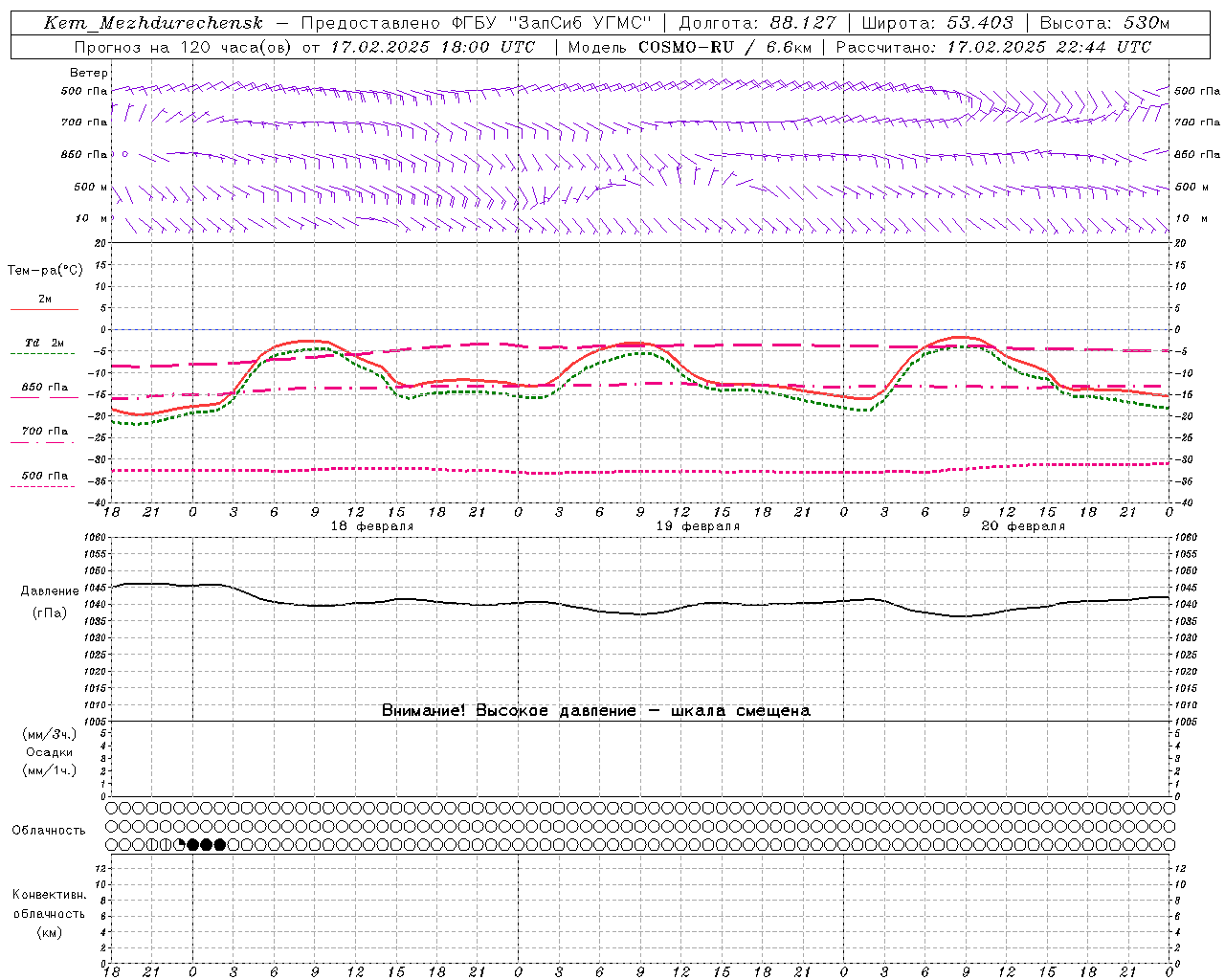Click the Рассчитано: 17.02.2025 22:44 UTC timestamp
The image size is (1225, 980).
tap(994, 47)
